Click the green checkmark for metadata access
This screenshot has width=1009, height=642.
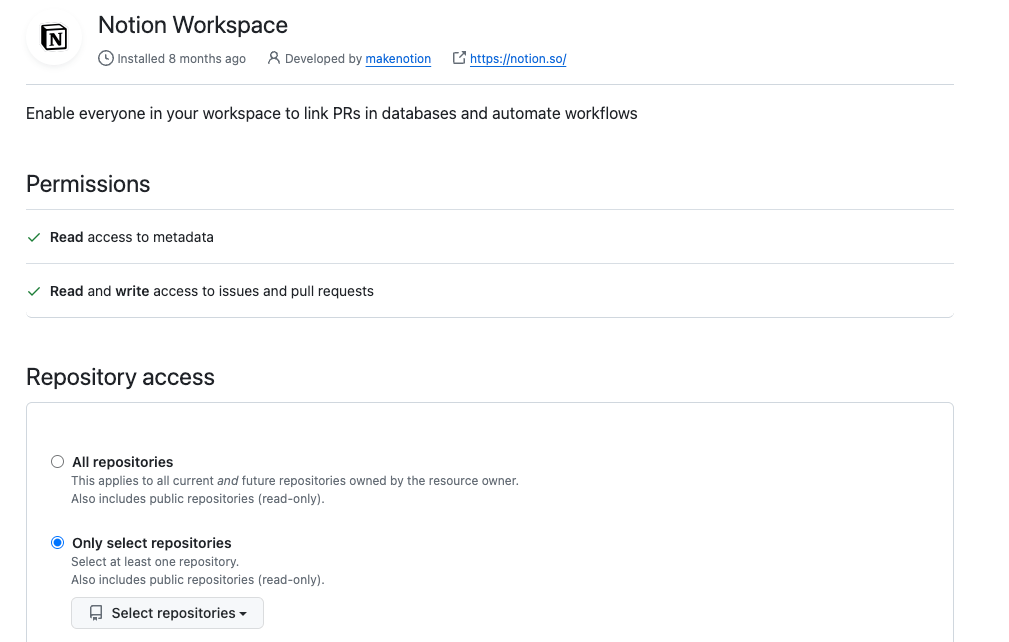(33, 236)
